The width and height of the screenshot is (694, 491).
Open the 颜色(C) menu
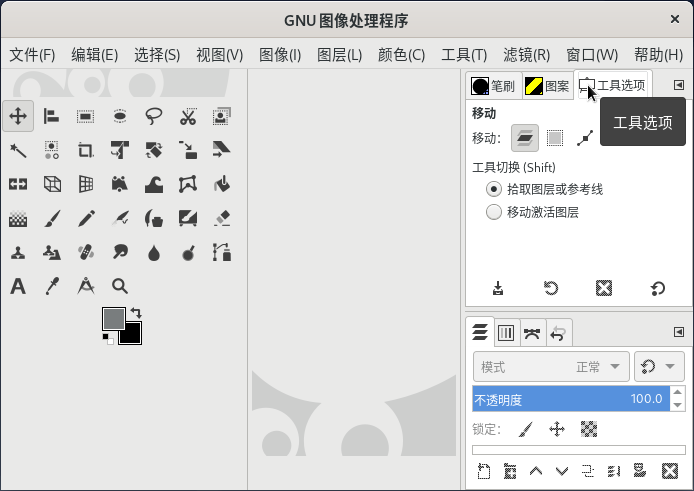click(x=401, y=55)
